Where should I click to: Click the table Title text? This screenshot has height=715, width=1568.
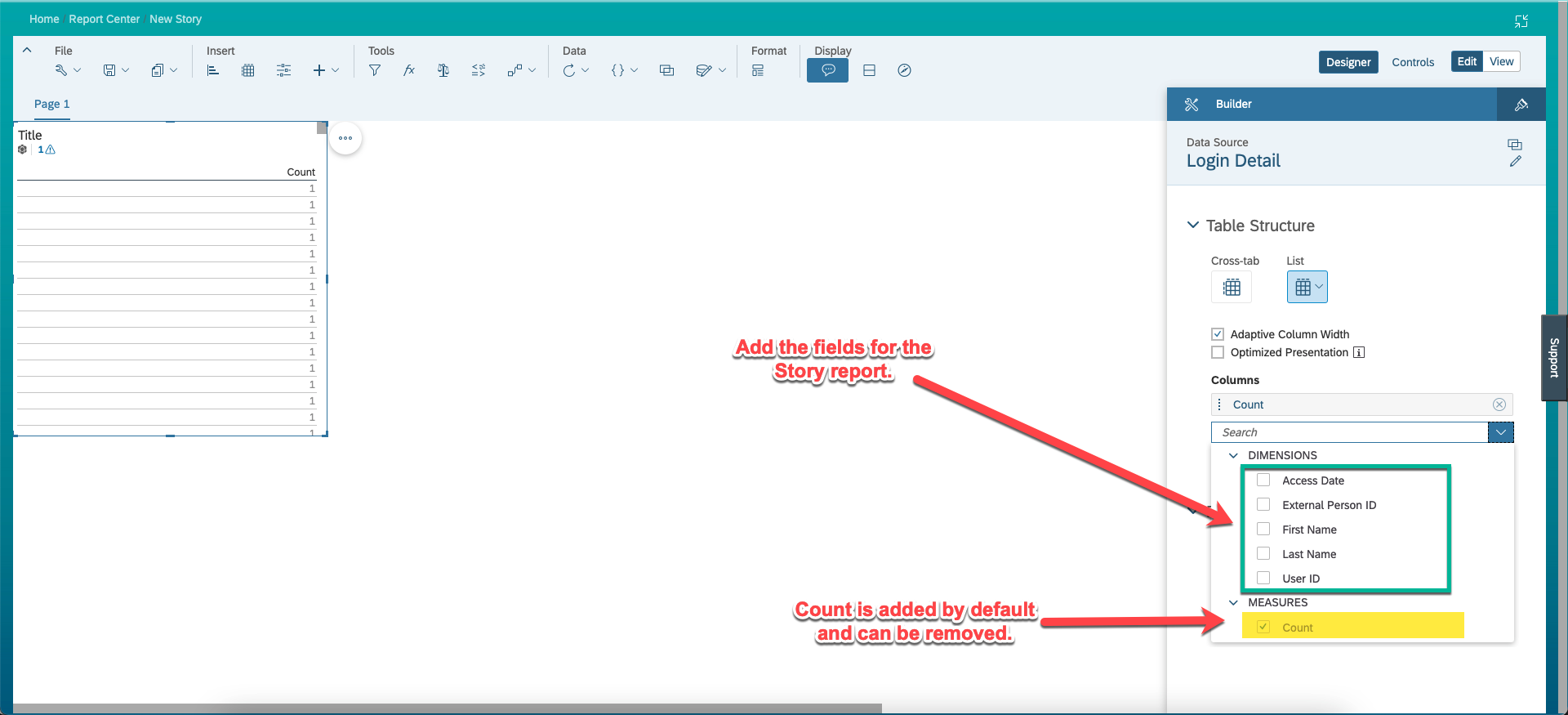tap(30, 135)
